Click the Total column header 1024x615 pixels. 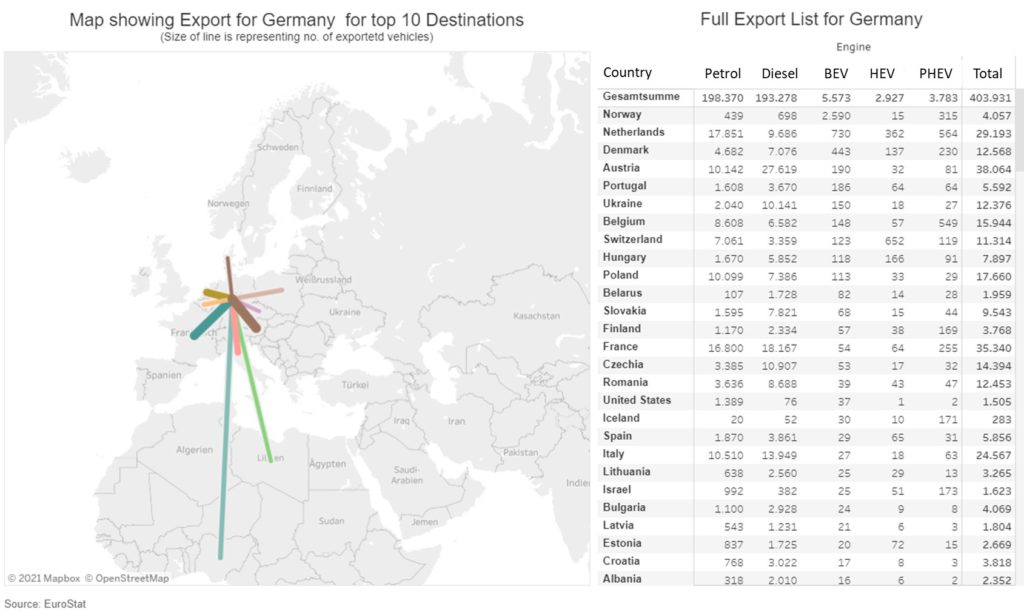point(988,73)
